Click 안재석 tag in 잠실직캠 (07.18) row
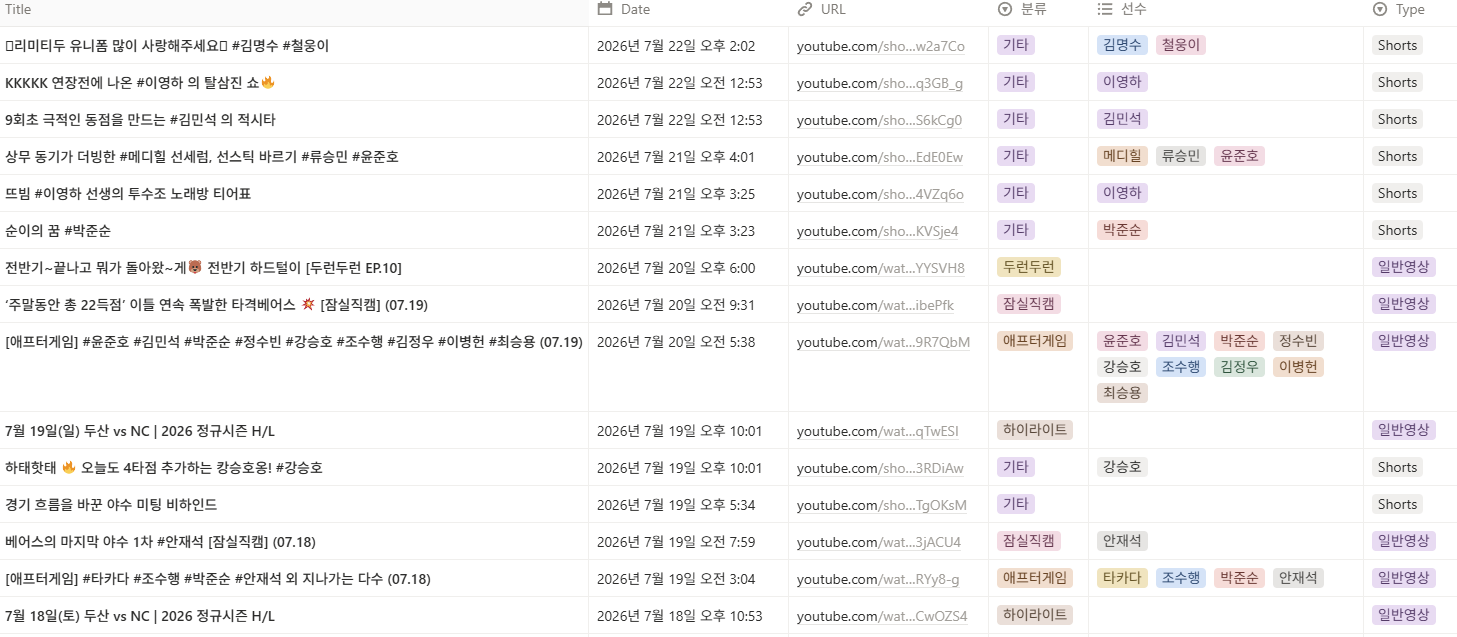The height and width of the screenshot is (637, 1457). pos(1122,541)
